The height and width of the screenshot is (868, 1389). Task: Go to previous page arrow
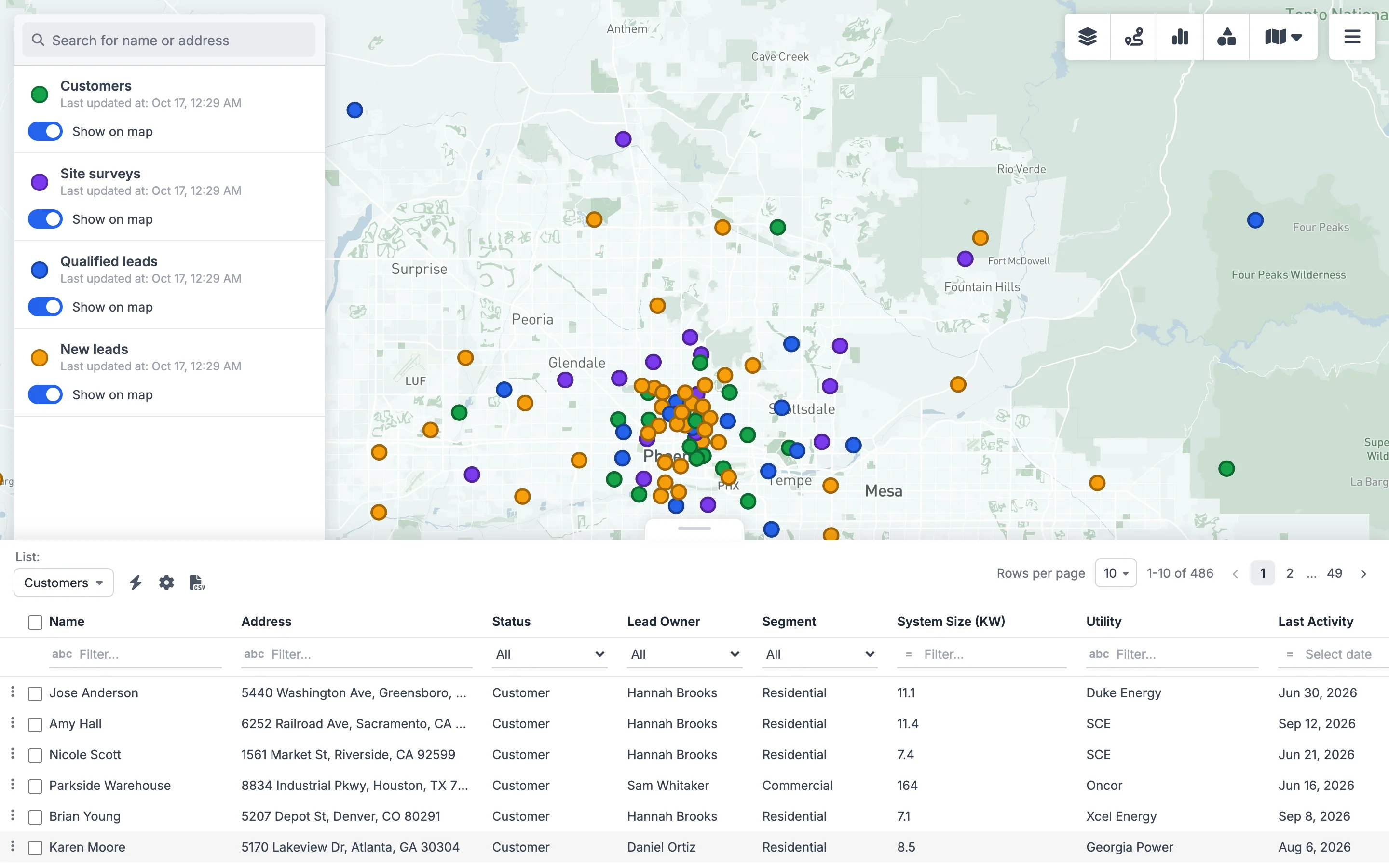(1235, 573)
